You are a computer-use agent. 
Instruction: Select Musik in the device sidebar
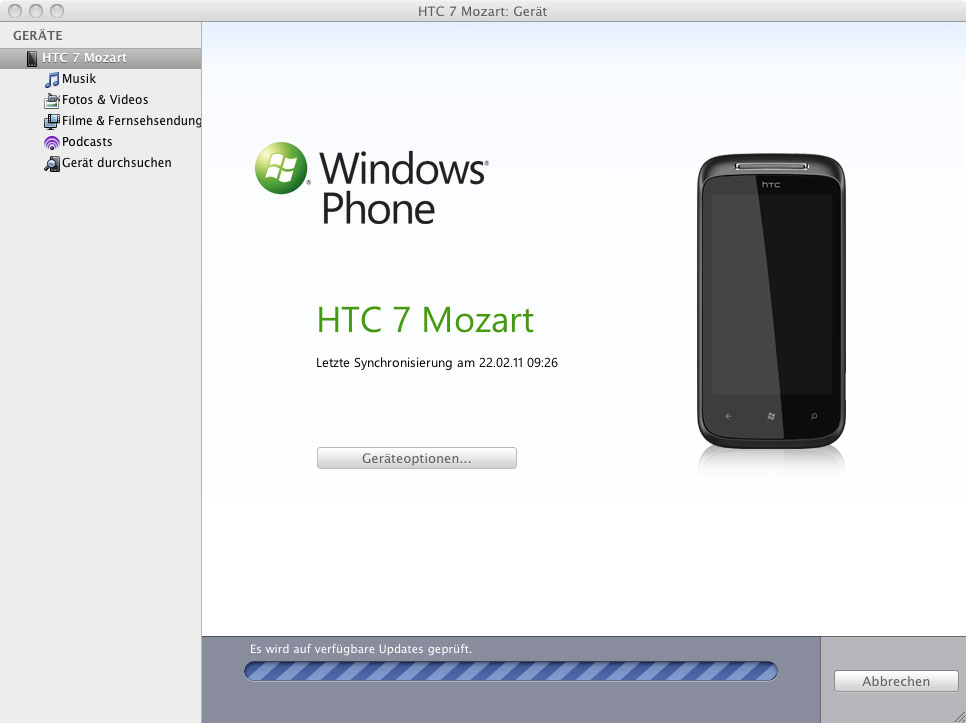coord(80,78)
